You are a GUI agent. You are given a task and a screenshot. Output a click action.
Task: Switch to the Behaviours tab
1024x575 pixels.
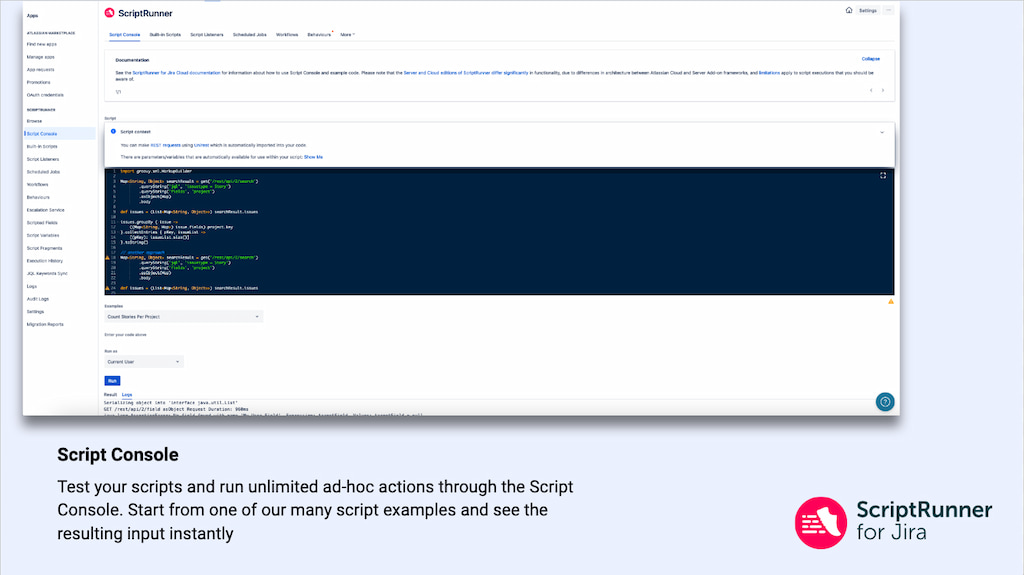coord(319,35)
